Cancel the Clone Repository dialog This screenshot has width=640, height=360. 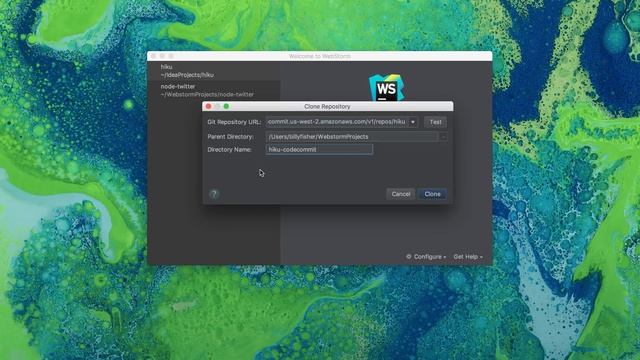(400, 194)
